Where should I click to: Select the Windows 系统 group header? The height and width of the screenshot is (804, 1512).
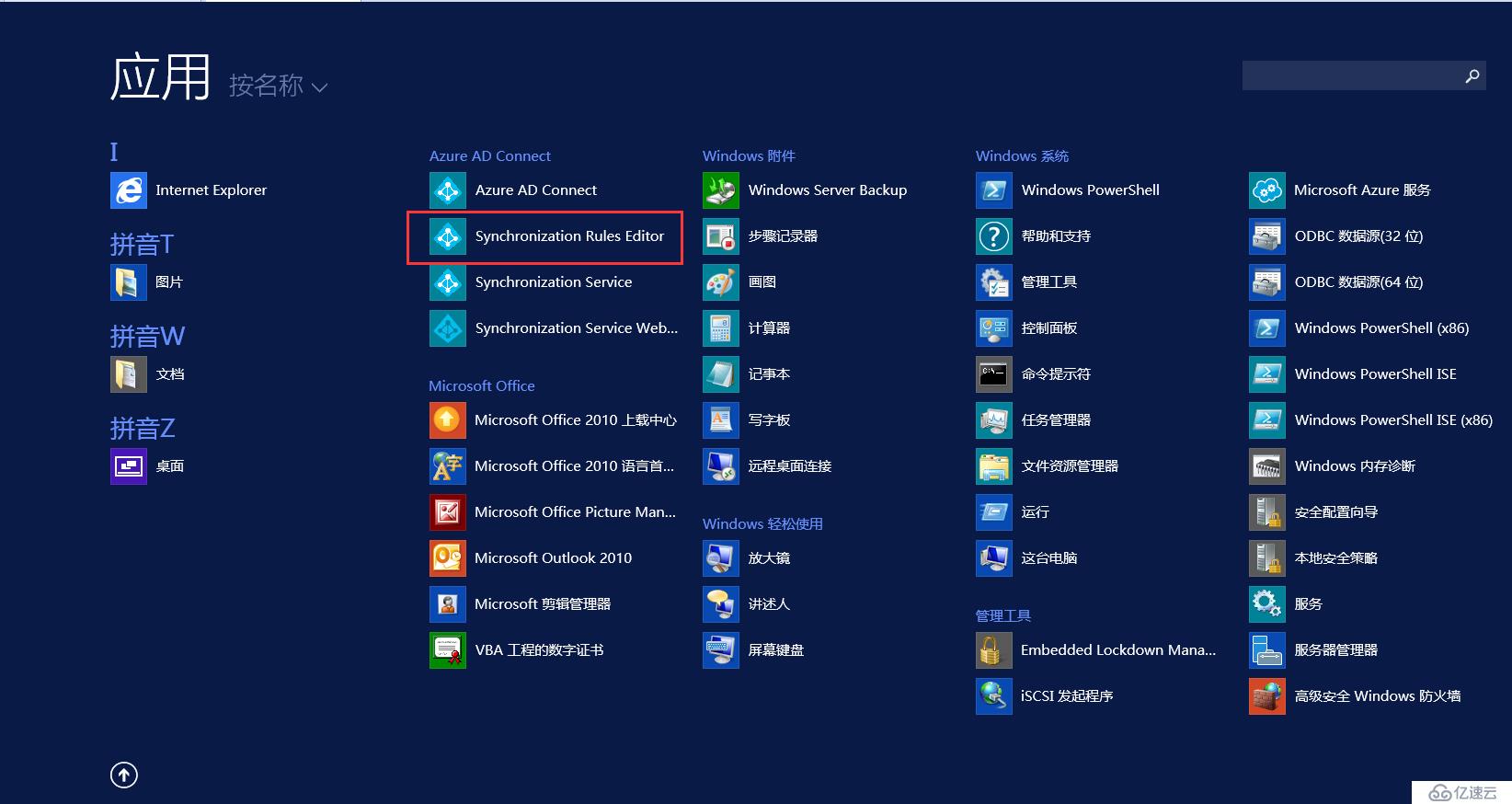click(1022, 156)
